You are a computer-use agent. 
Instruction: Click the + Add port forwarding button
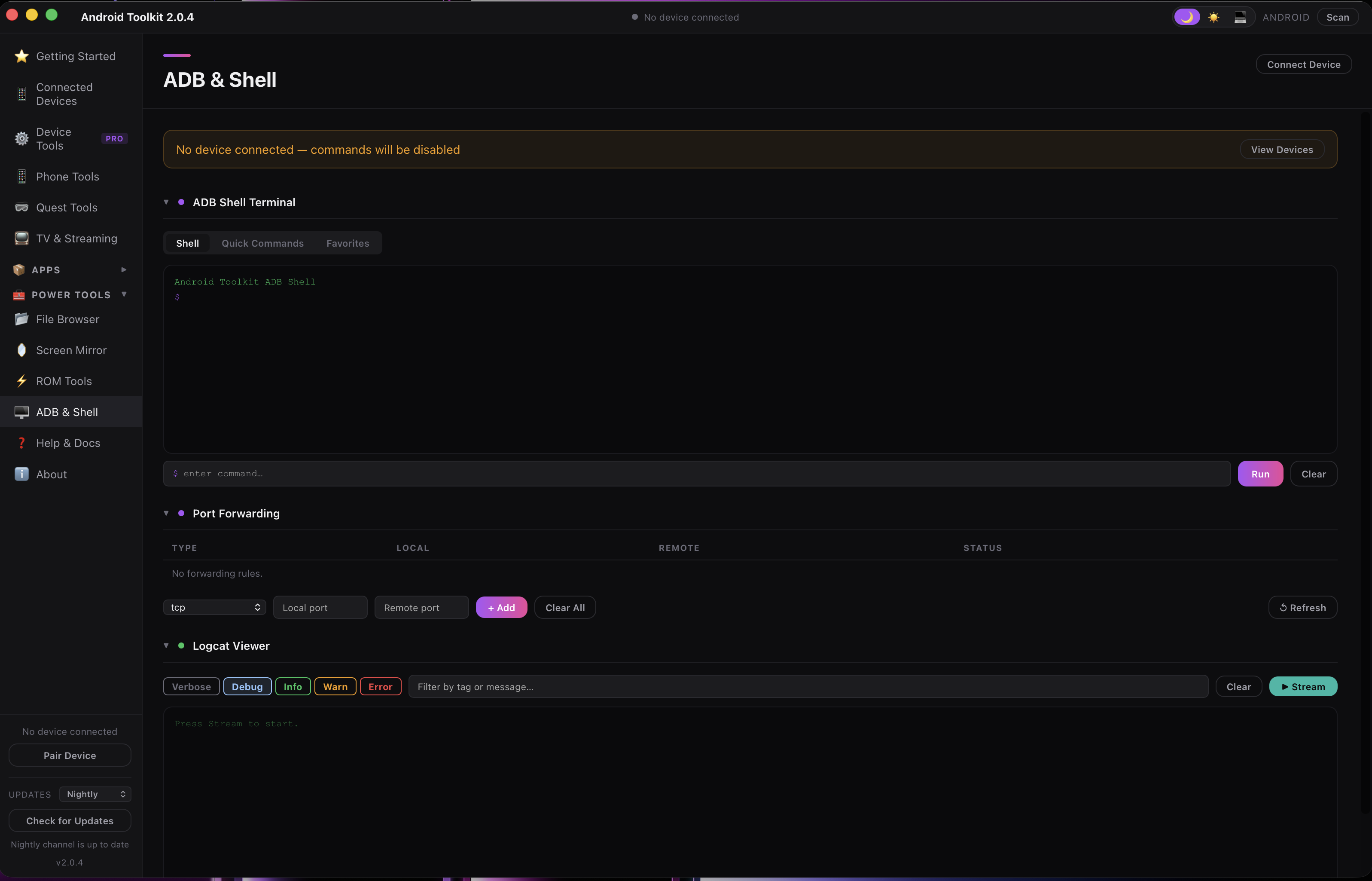click(x=502, y=608)
